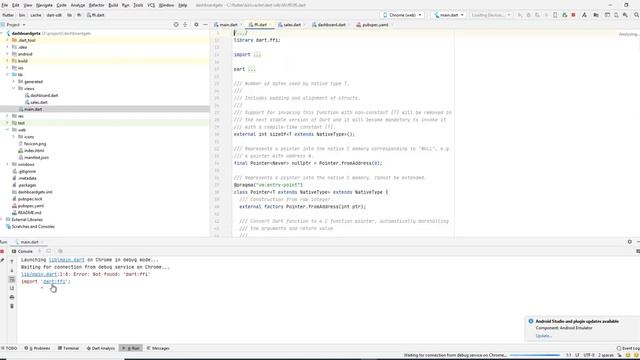Click lib/main.dart link in Launching line
640x360 pixels.
tap(67, 260)
